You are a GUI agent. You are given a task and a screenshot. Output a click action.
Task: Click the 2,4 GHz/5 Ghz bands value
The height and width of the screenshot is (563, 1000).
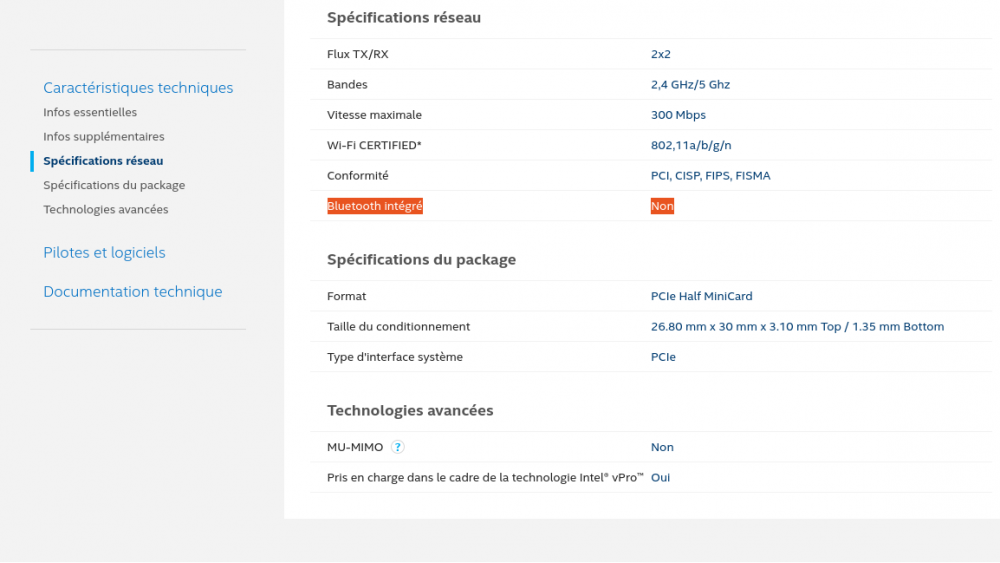(x=690, y=85)
